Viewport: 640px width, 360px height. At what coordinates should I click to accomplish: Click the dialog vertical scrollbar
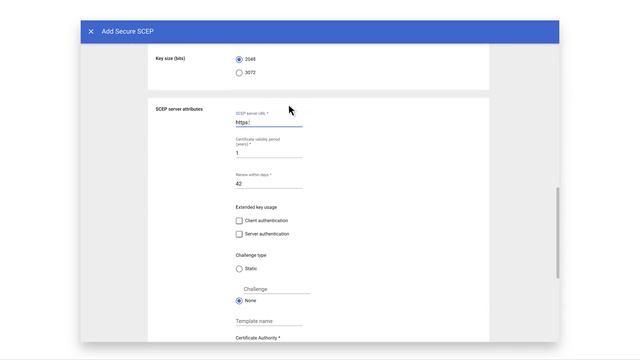tap(558, 233)
